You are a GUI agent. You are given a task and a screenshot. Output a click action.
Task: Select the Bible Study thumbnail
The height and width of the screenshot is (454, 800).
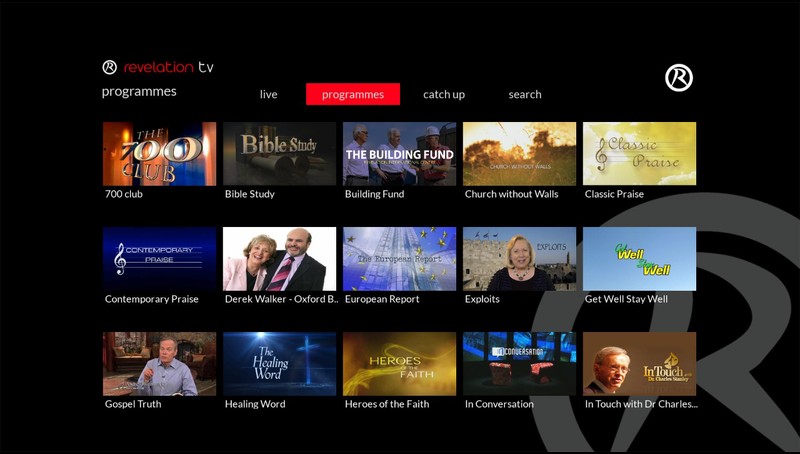click(x=279, y=153)
